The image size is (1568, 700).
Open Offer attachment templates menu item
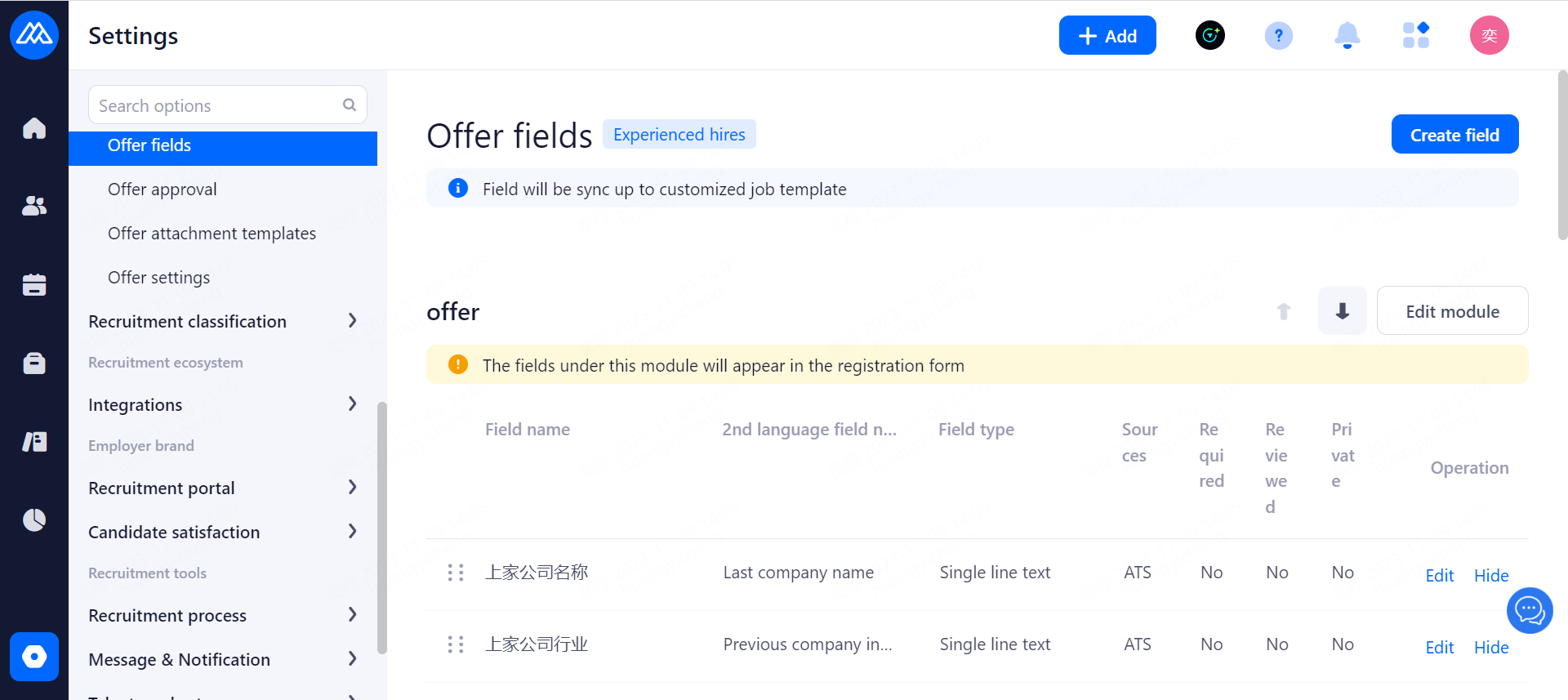(212, 234)
